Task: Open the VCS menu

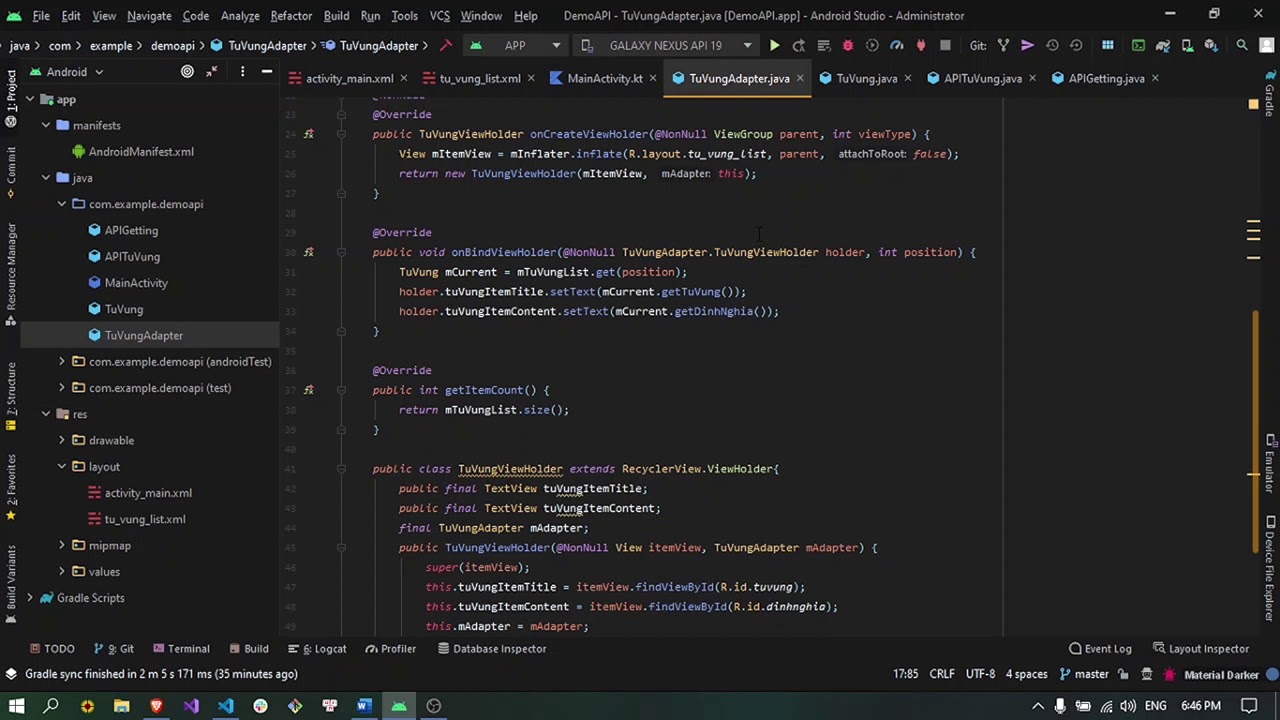Action: (439, 16)
